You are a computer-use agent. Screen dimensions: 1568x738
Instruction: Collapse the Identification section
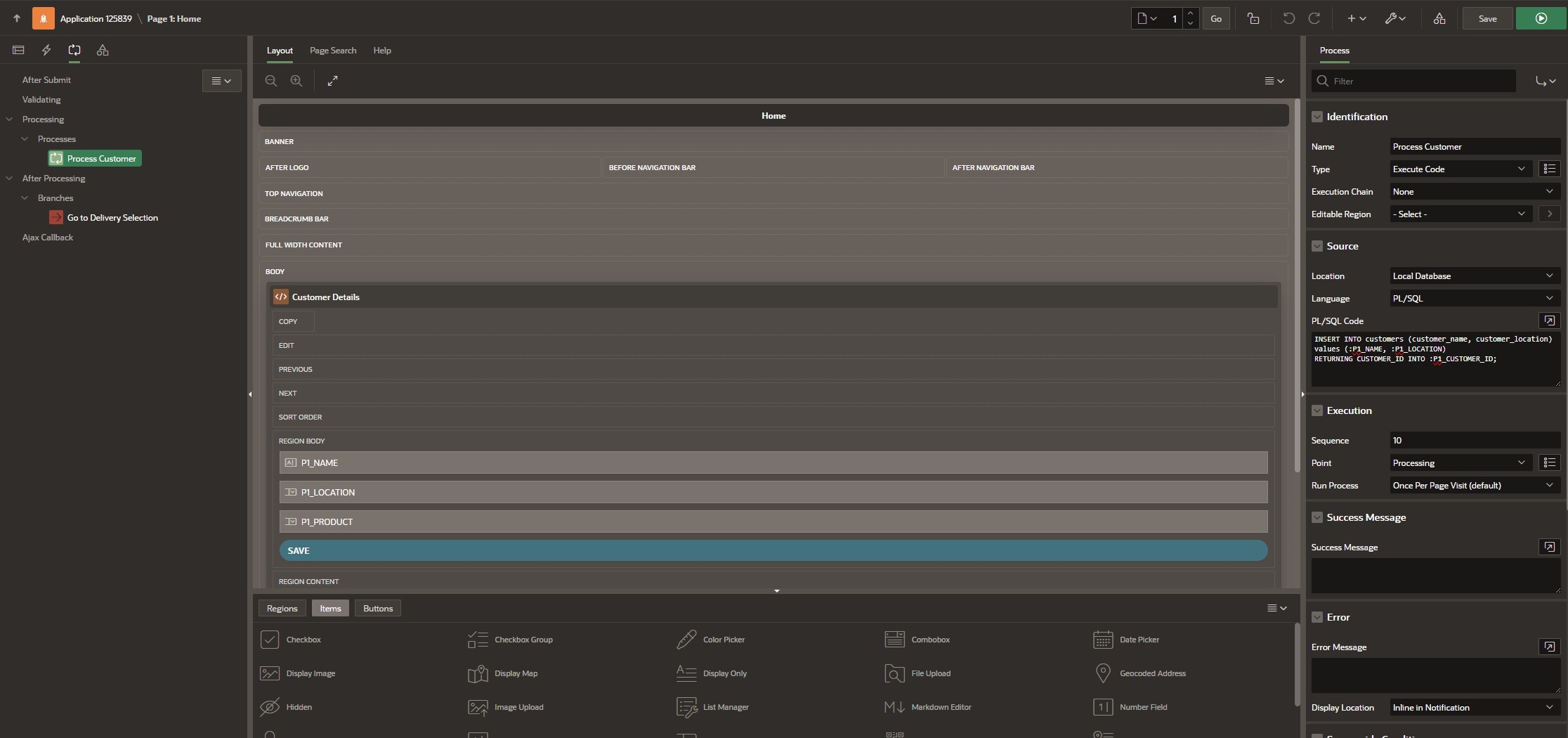point(1317,117)
